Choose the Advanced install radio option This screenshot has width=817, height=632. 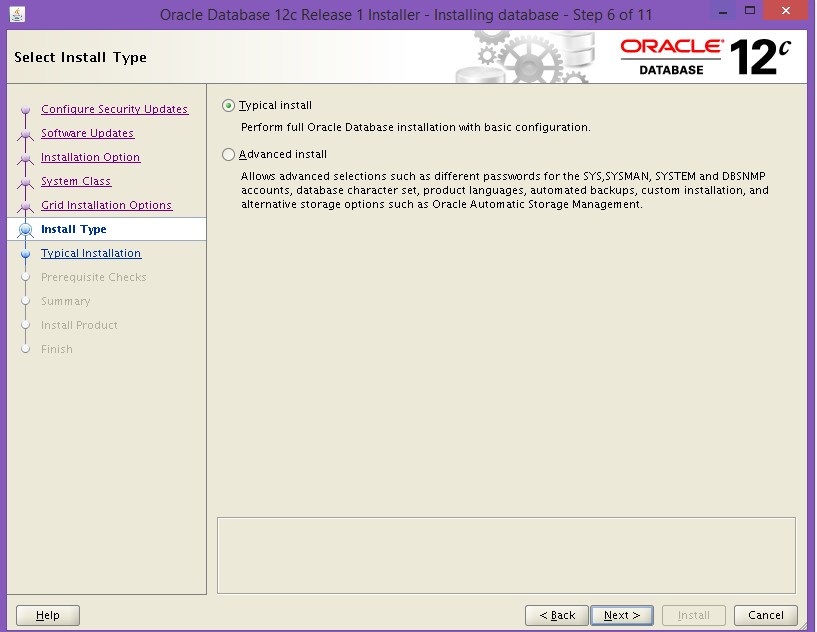point(228,155)
